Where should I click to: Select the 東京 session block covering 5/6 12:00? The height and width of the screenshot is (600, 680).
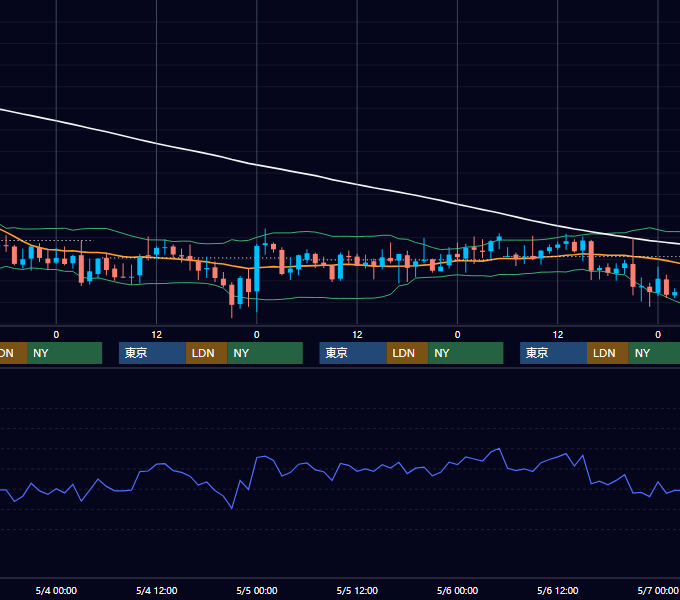pyautogui.click(x=553, y=353)
